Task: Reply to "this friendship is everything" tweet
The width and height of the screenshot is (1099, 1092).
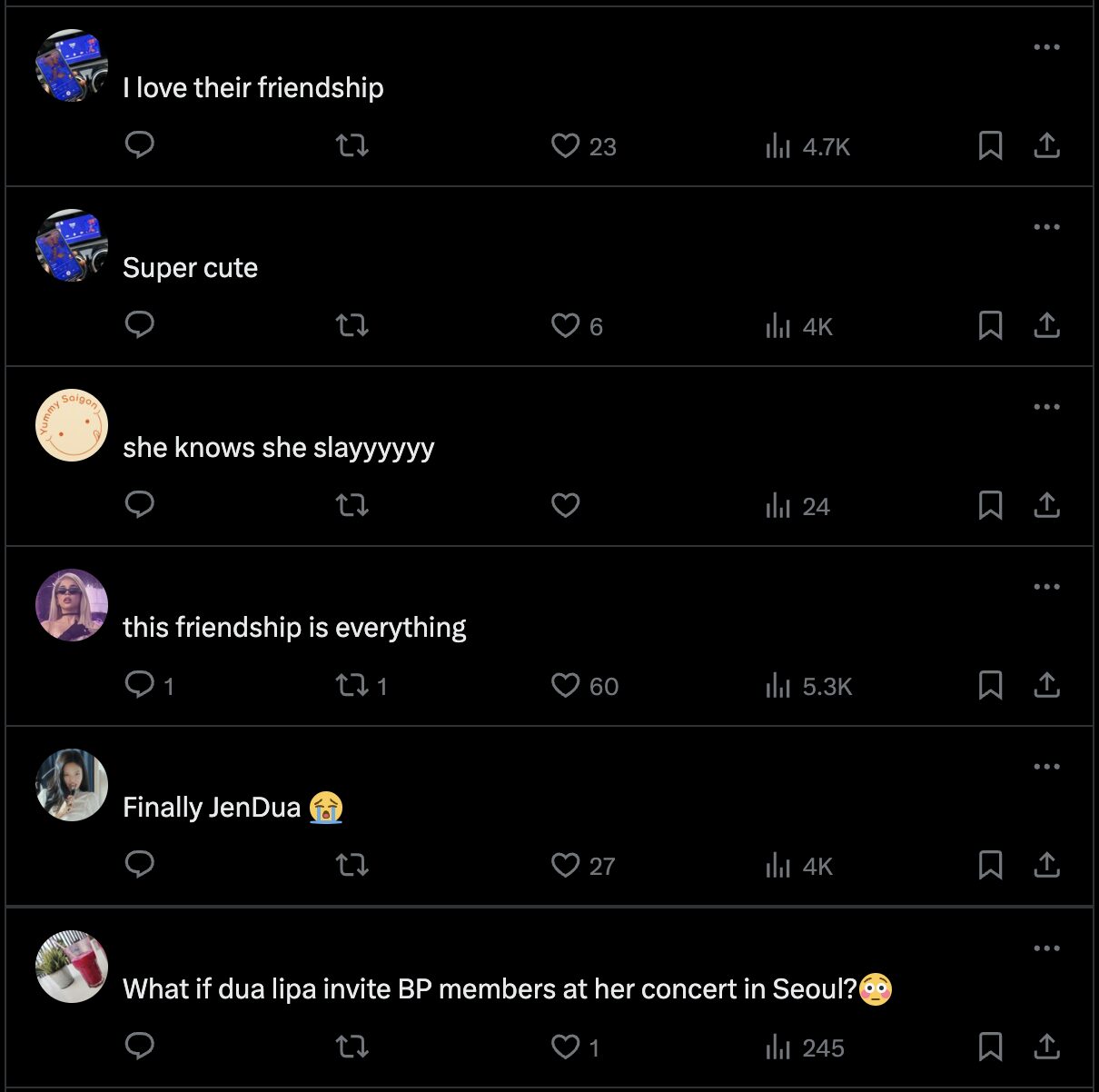Action: (140, 685)
